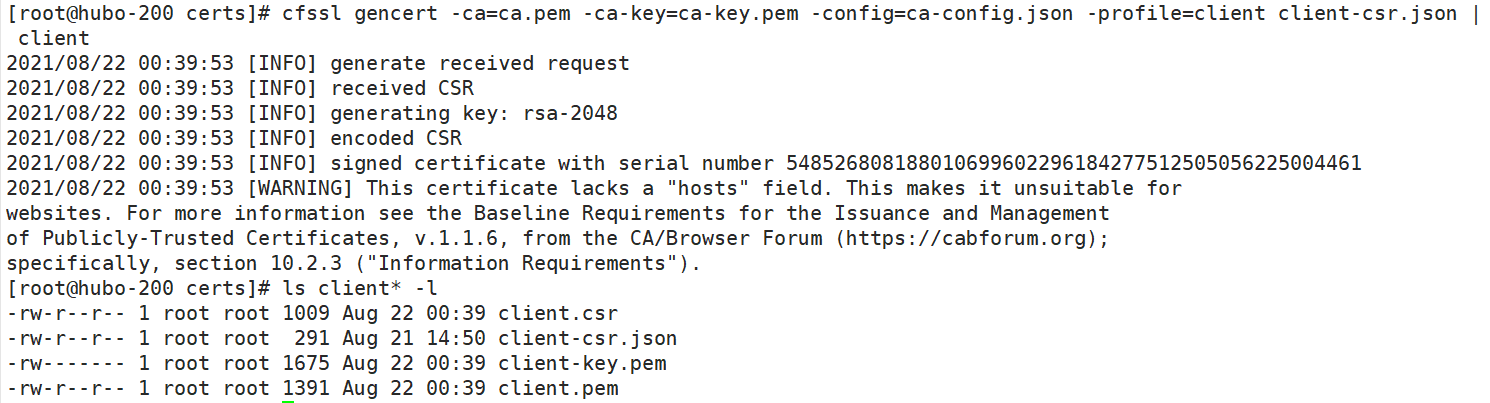Click the "generating key: rsa-2048" log message
The image size is (1490, 403).
point(474,113)
